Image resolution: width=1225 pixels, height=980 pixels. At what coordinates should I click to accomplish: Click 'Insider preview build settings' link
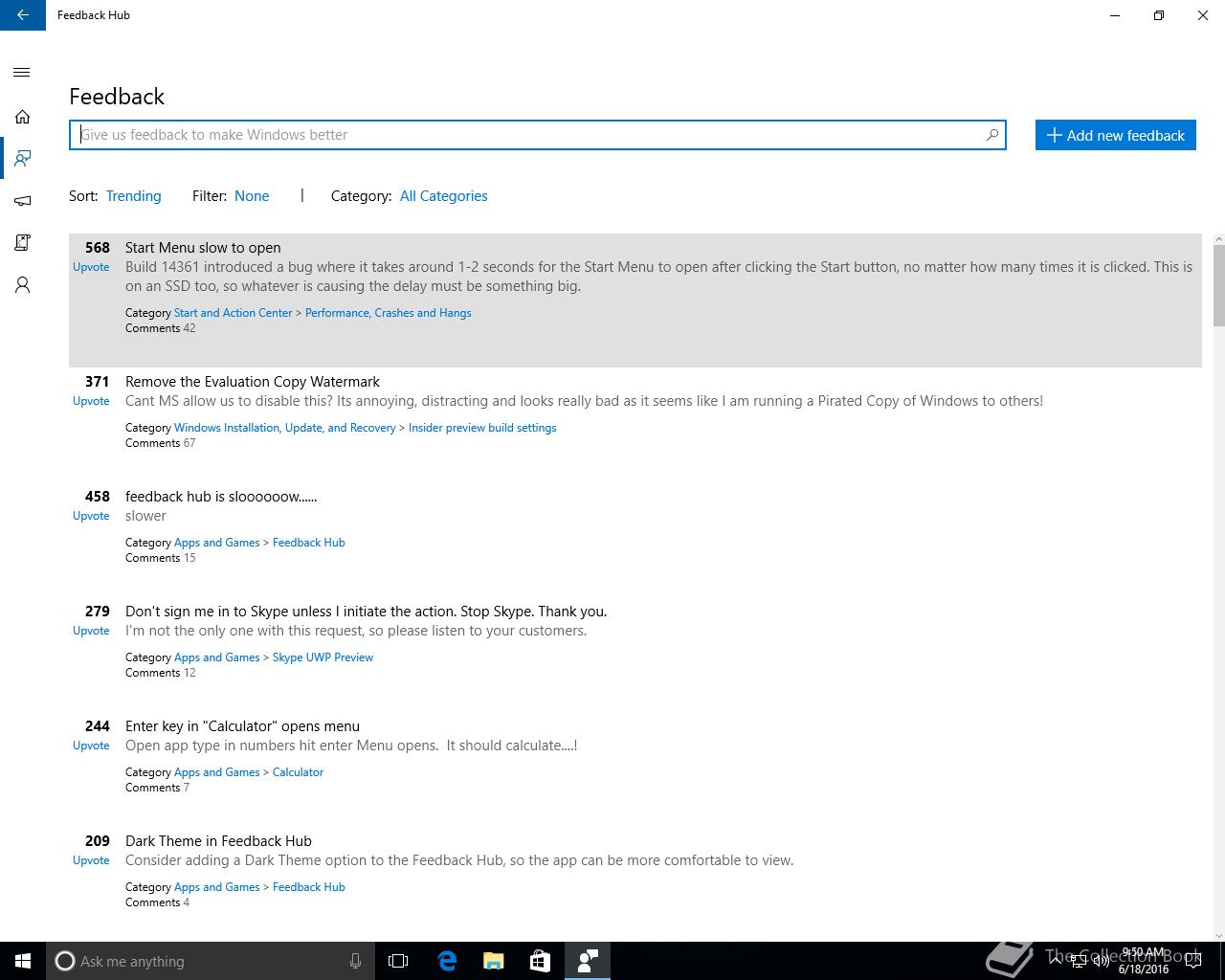[482, 428]
